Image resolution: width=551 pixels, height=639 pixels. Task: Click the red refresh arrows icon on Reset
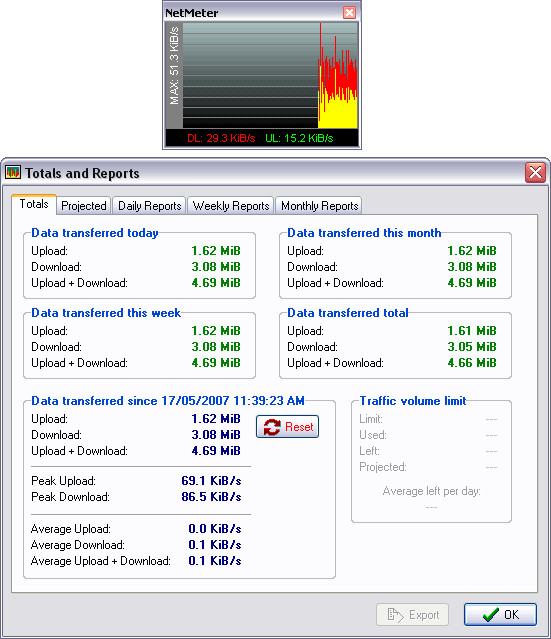[x=272, y=427]
